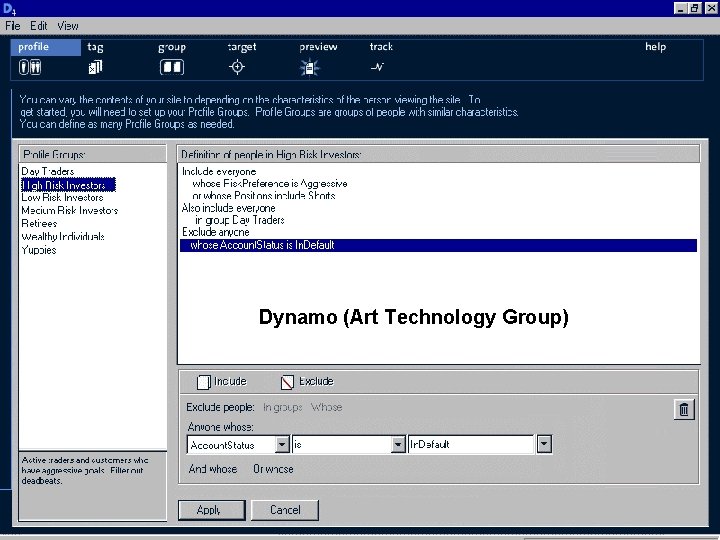Switch to the preview tab

(x=318, y=47)
